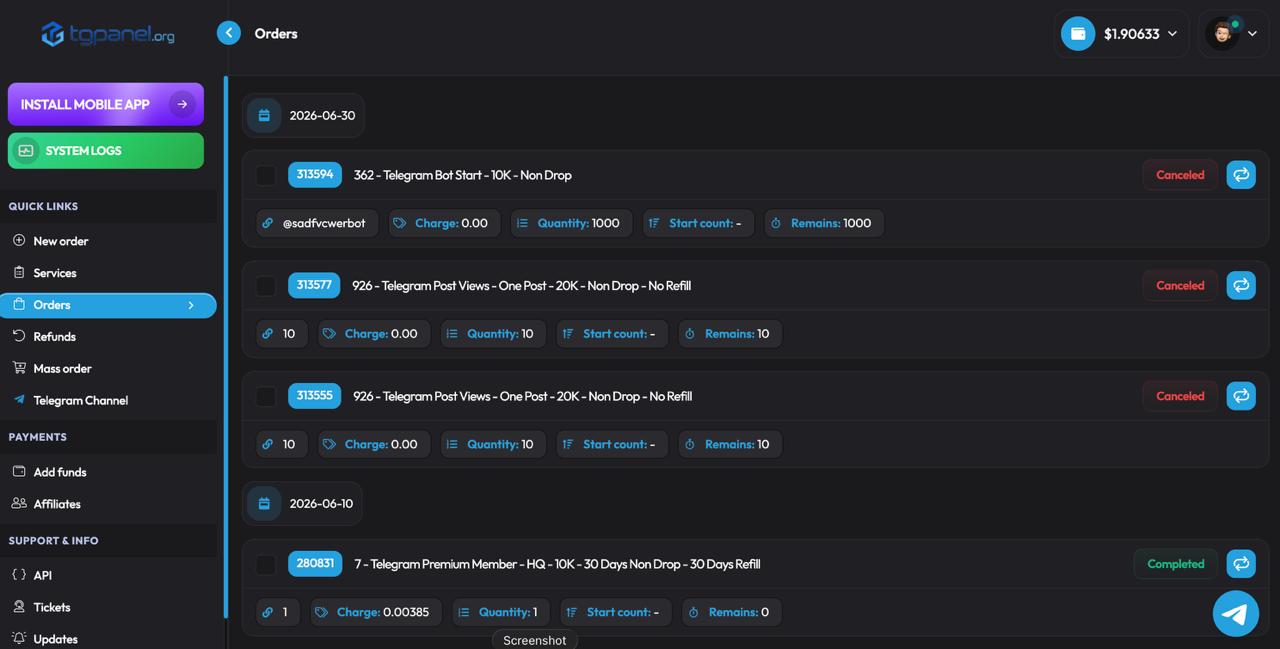Click the Quantity: 1000 chip
The height and width of the screenshot is (649, 1280).
(572, 223)
